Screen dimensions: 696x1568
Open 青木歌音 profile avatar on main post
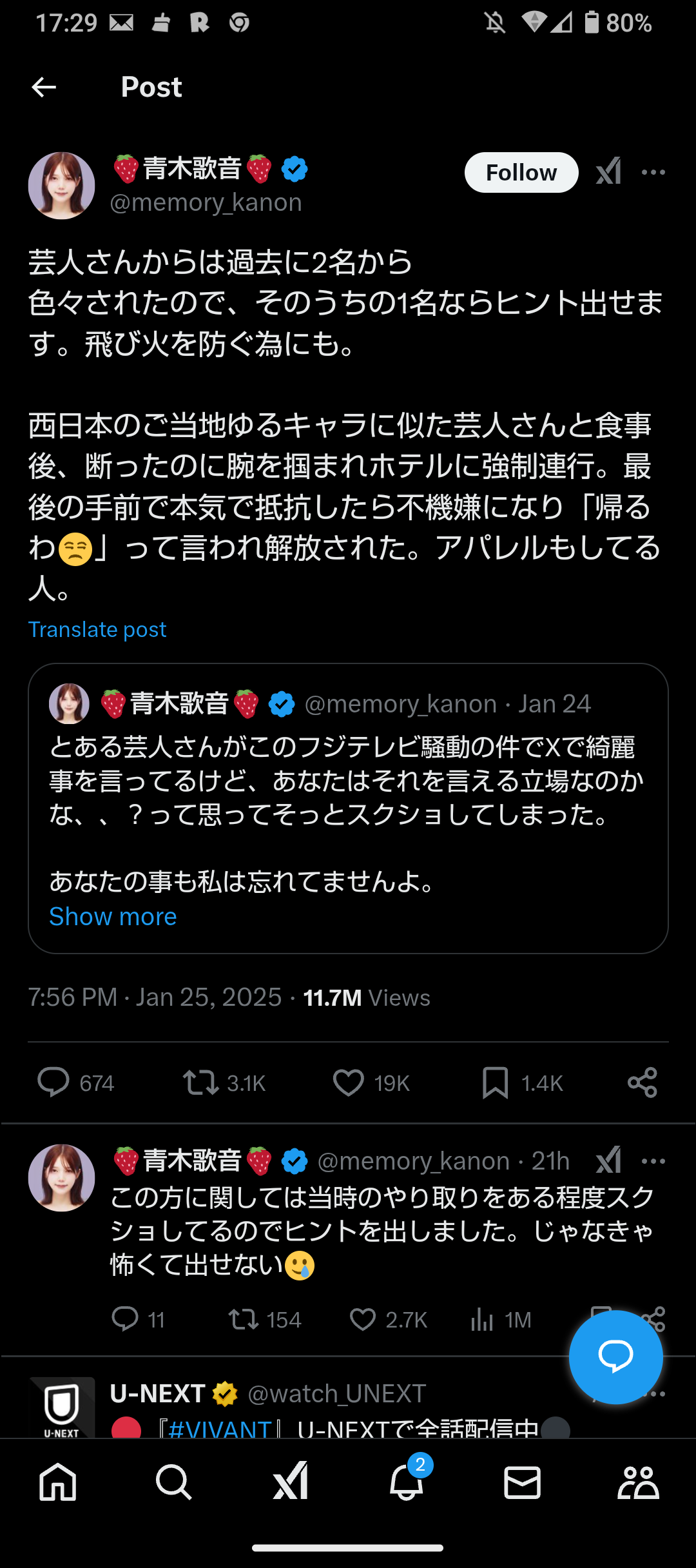62,186
